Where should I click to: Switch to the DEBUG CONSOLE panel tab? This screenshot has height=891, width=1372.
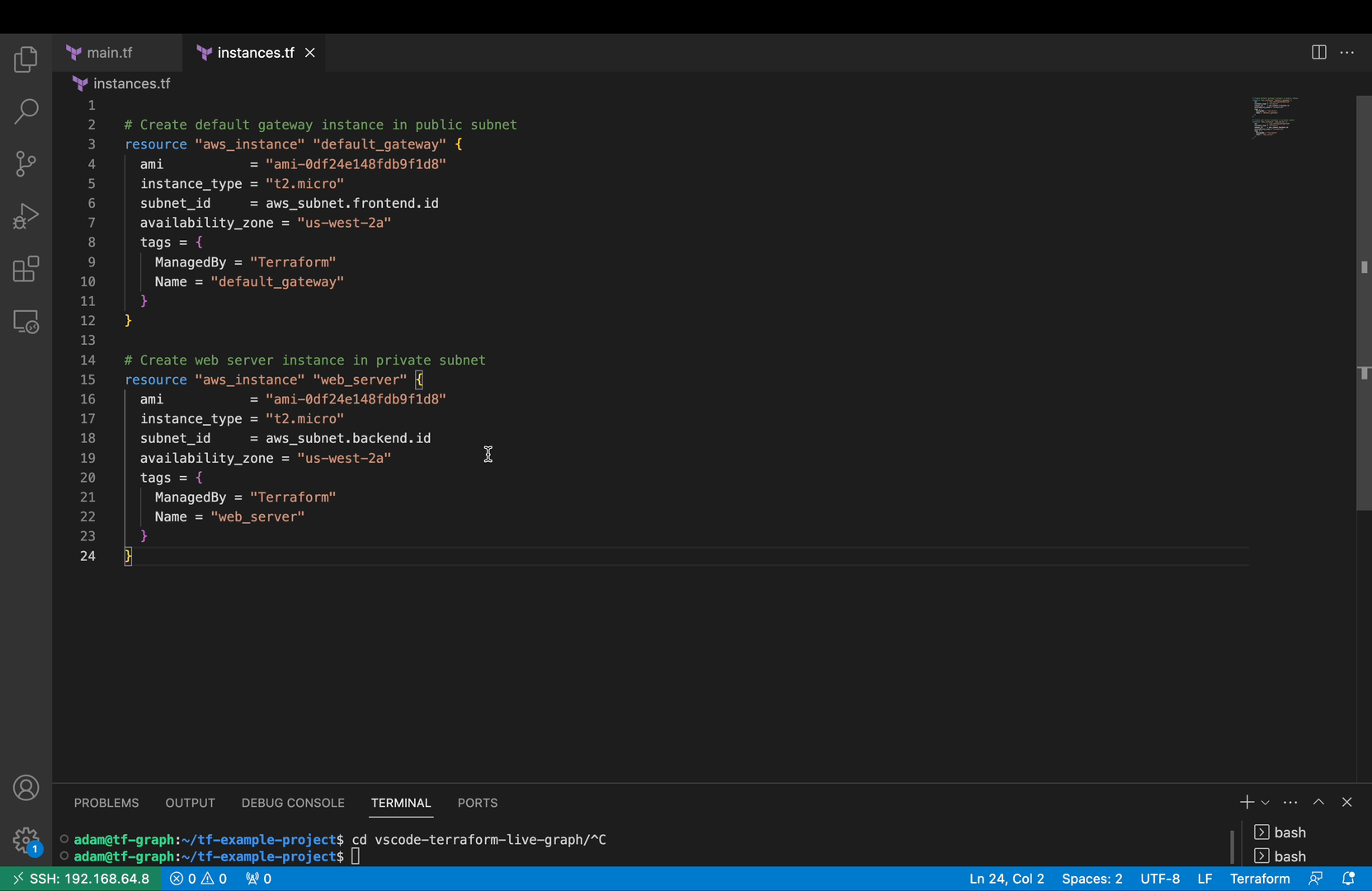293,803
